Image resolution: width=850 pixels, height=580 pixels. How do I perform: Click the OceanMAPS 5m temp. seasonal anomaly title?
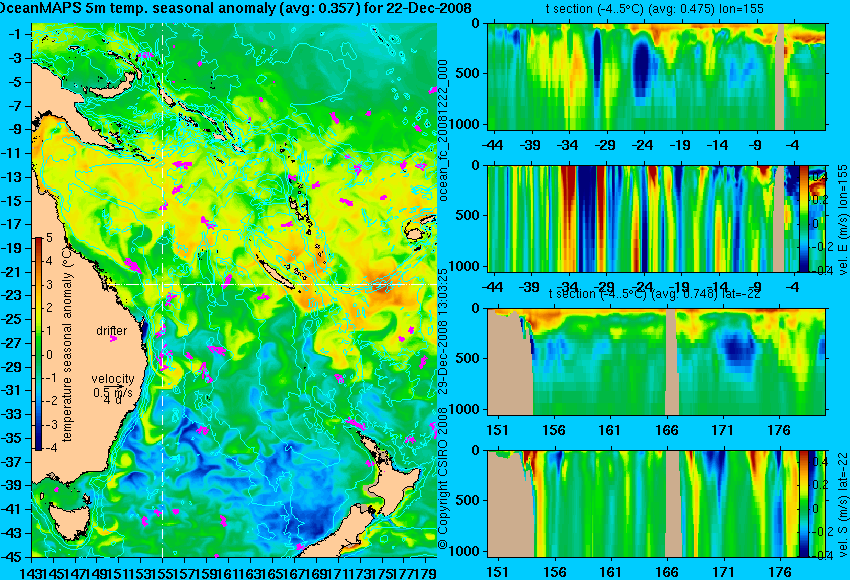click(x=236, y=8)
